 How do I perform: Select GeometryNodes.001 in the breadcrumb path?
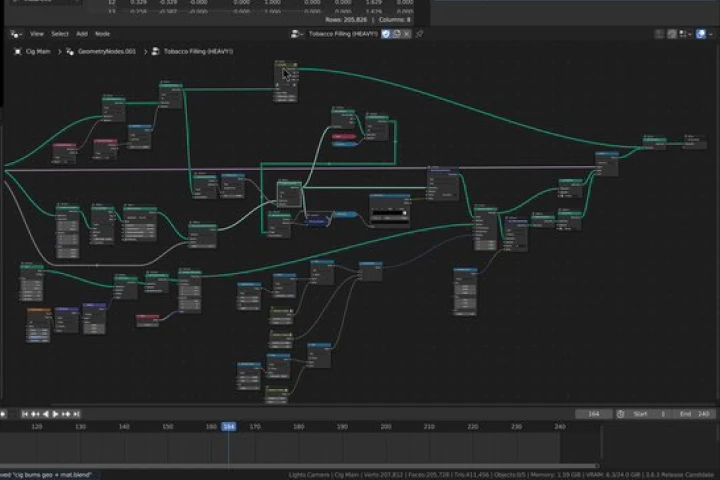point(107,51)
